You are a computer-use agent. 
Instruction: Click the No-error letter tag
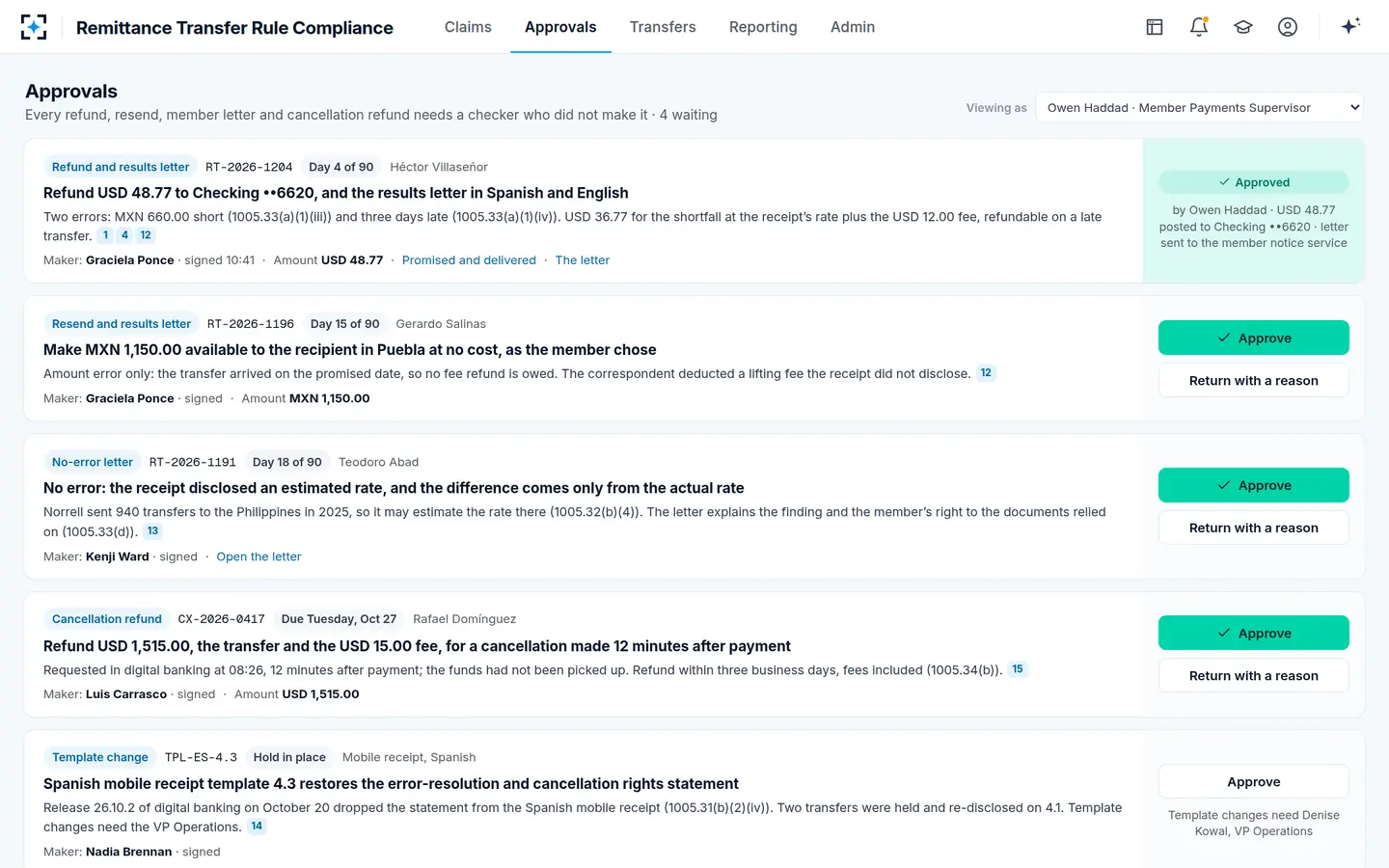point(93,462)
